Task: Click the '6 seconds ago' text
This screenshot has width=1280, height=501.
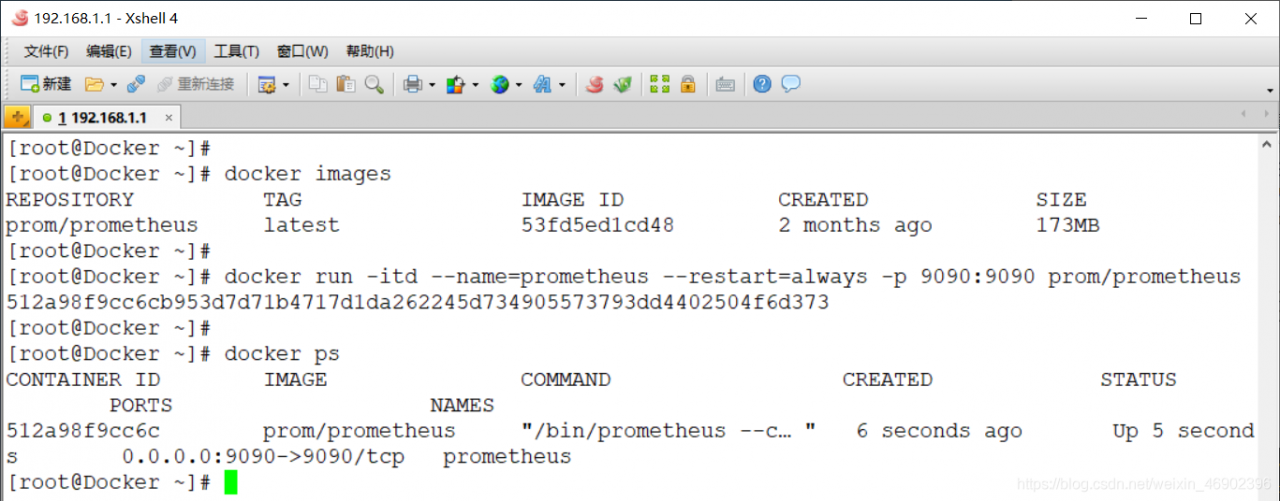Action: pos(939,431)
